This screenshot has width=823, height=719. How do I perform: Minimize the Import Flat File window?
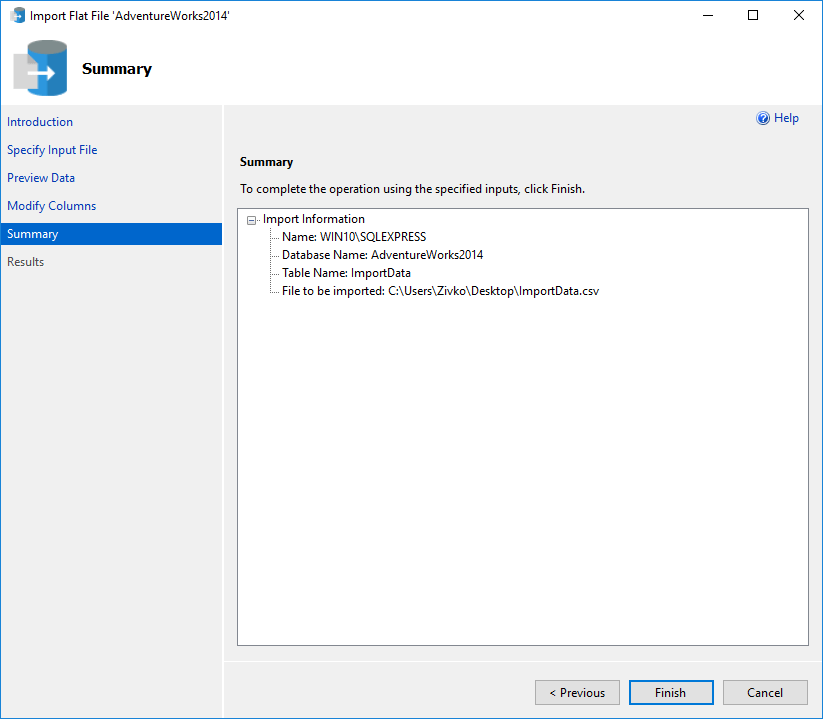point(707,15)
